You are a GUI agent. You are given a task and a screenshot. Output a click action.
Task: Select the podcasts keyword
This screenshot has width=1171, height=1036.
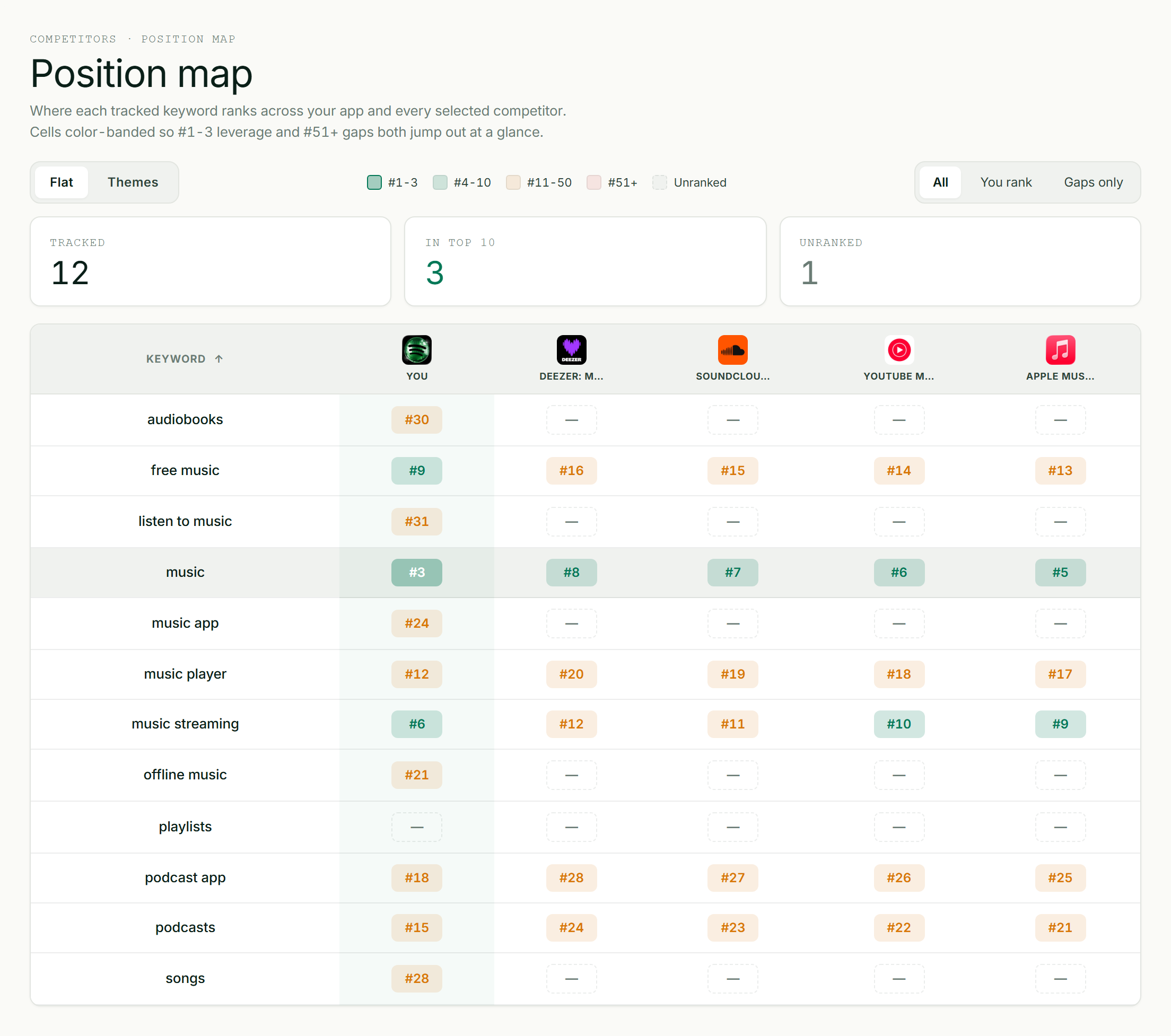[x=185, y=928]
